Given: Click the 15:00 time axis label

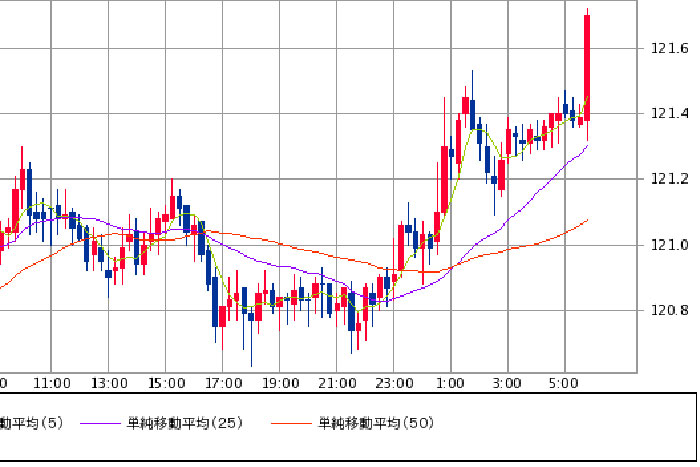Looking at the screenshot, I should (x=166, y=383).
